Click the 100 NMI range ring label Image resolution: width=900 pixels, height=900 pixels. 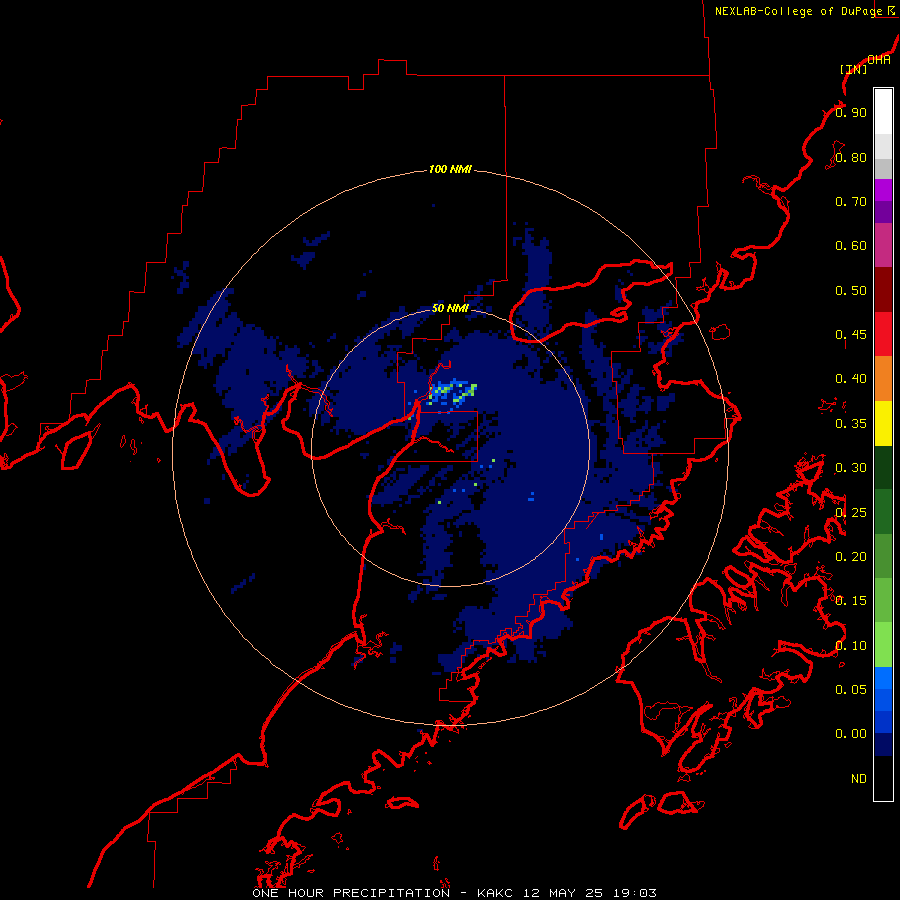pyautogui.click(x=450, y=169)
